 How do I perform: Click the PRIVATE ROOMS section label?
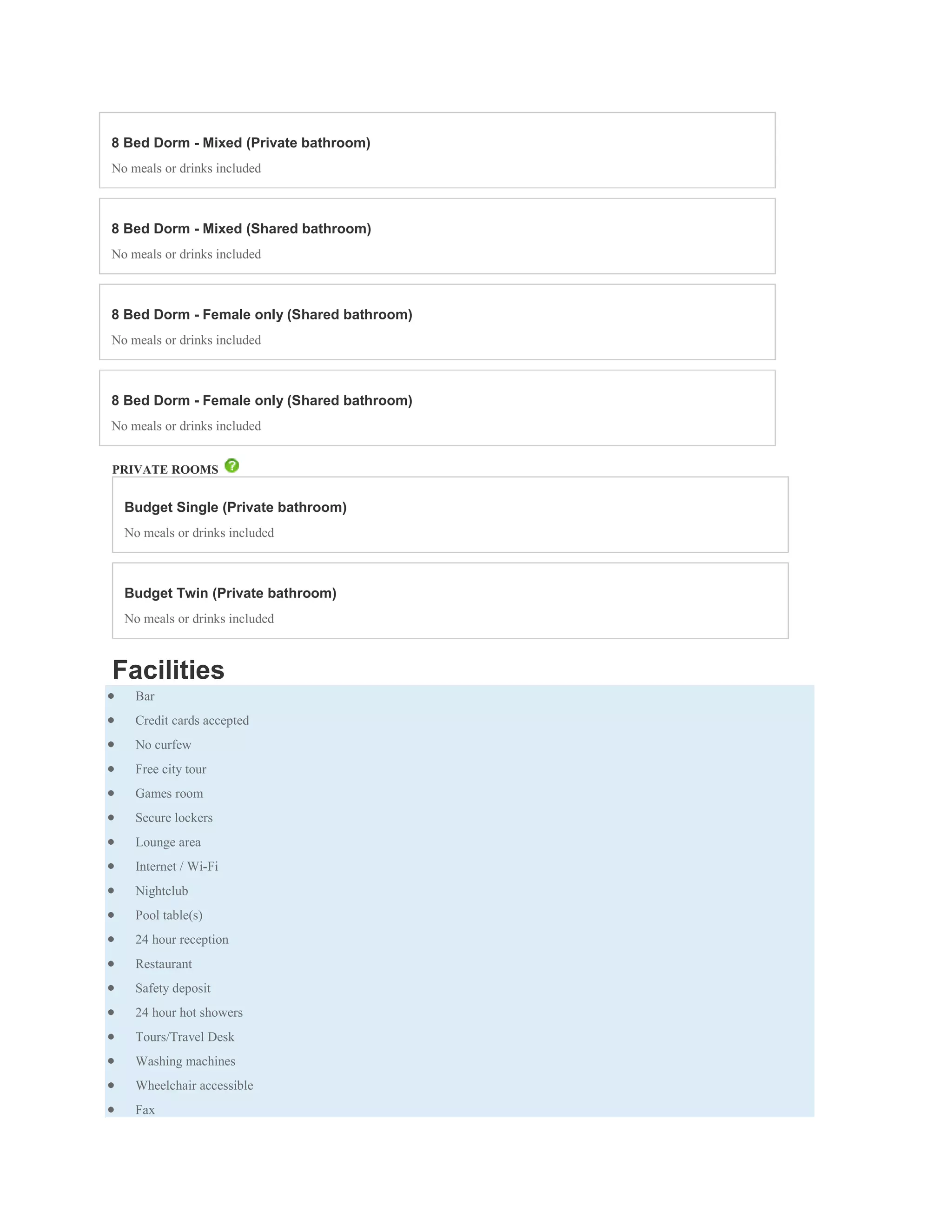point(165,470)
